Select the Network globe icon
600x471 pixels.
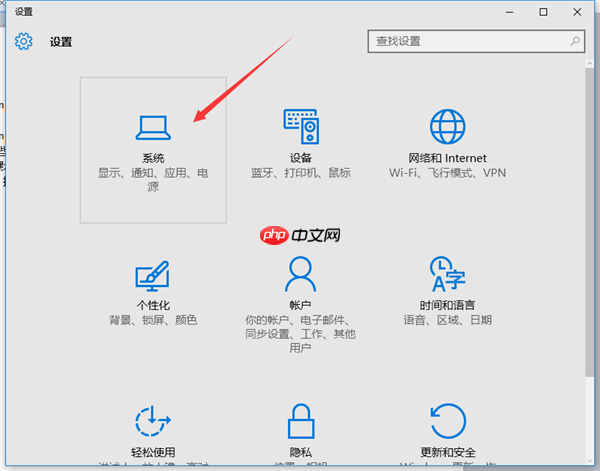tap(447, 126)
